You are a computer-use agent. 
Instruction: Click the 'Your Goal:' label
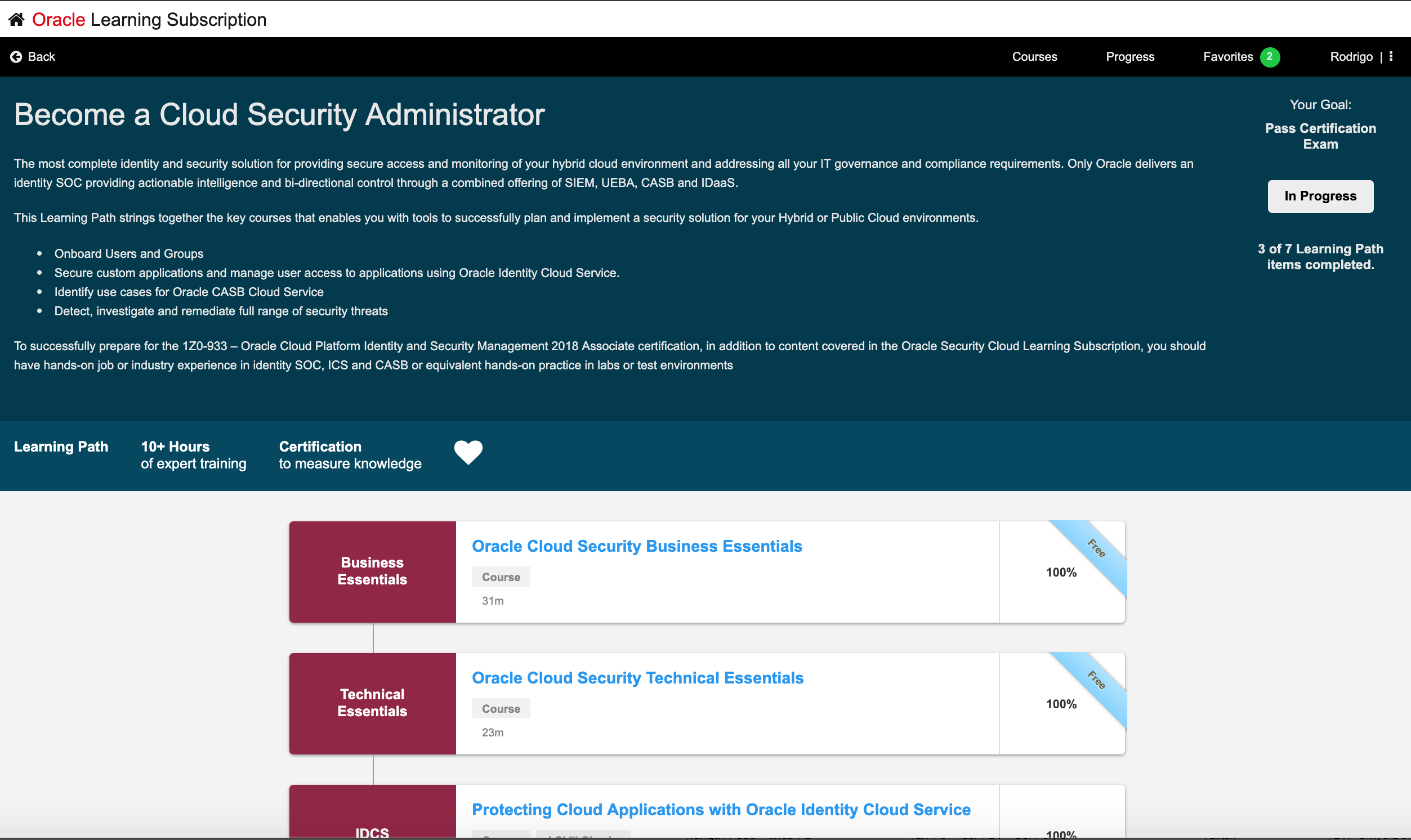(x=1320, y=105)
